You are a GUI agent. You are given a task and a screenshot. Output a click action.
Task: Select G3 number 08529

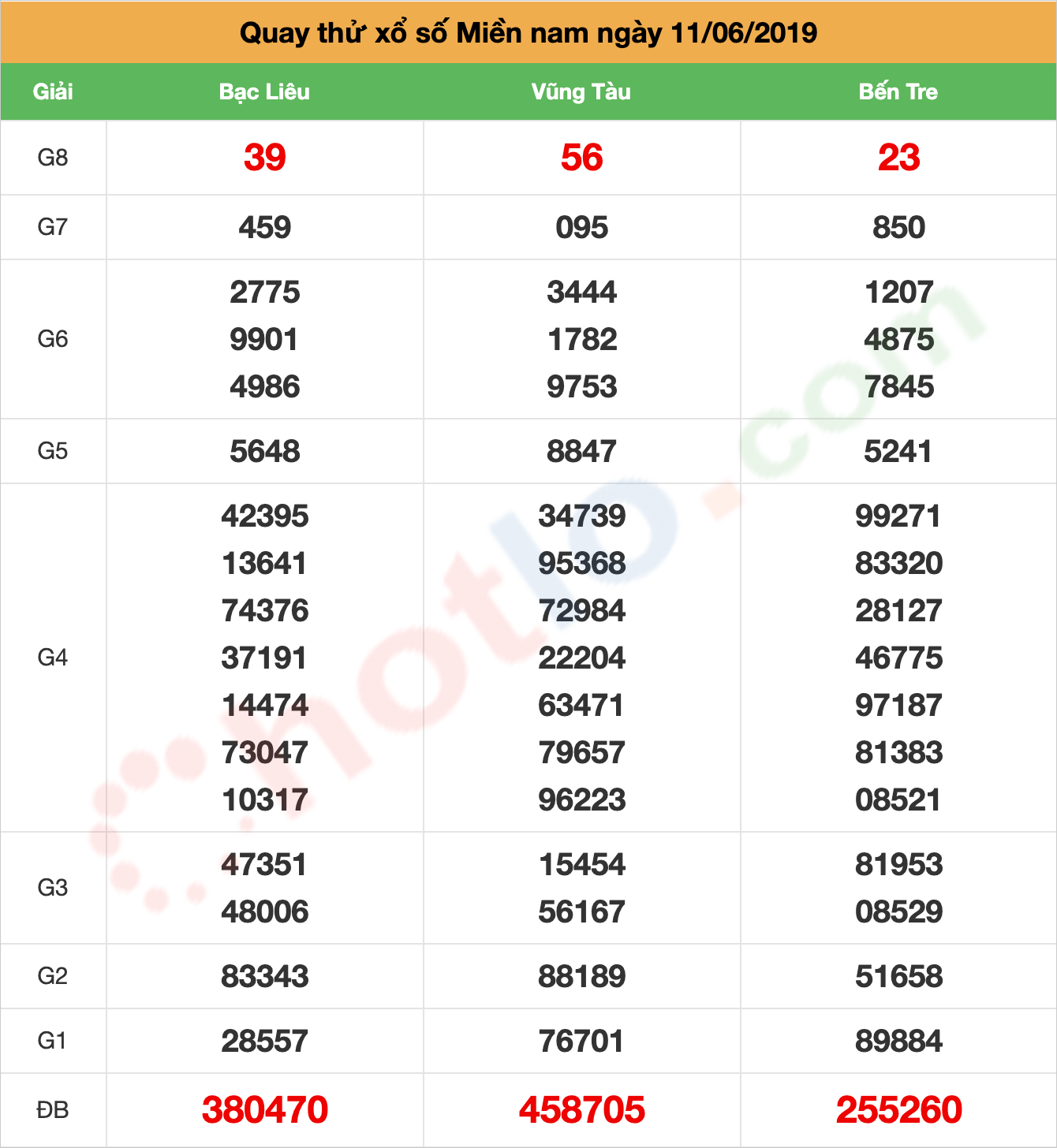coord(899,912)
